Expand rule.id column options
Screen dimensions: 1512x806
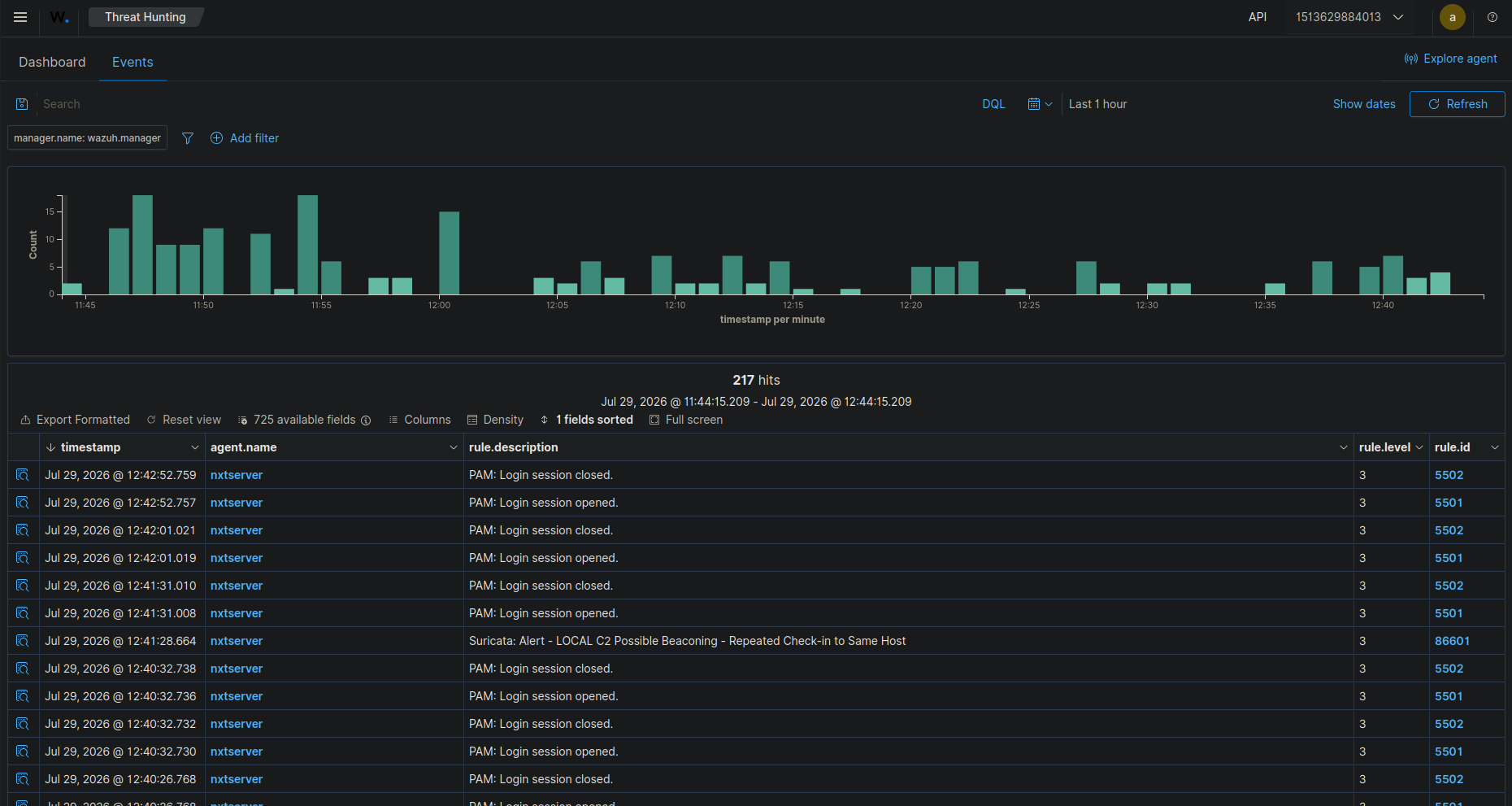click(1494, 447)
